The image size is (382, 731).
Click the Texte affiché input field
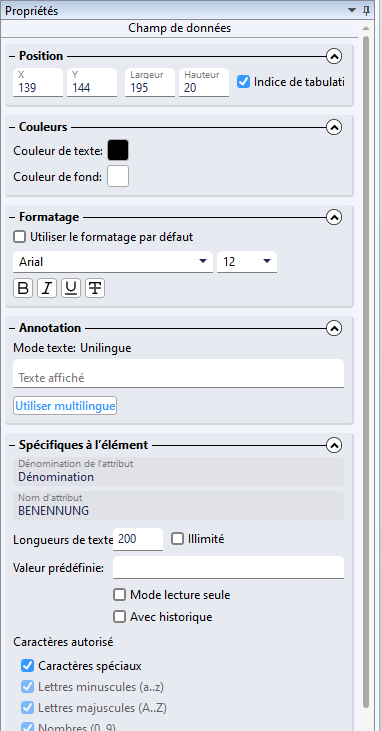point(179,373)
